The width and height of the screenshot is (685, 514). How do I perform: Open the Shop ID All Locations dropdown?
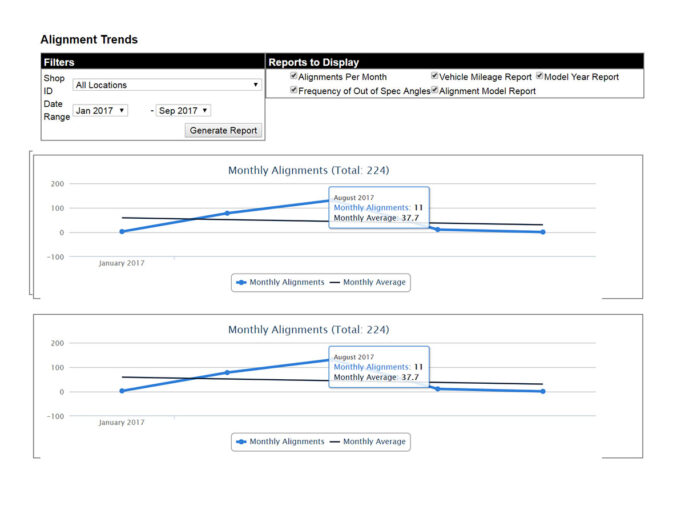click(167, 85)
